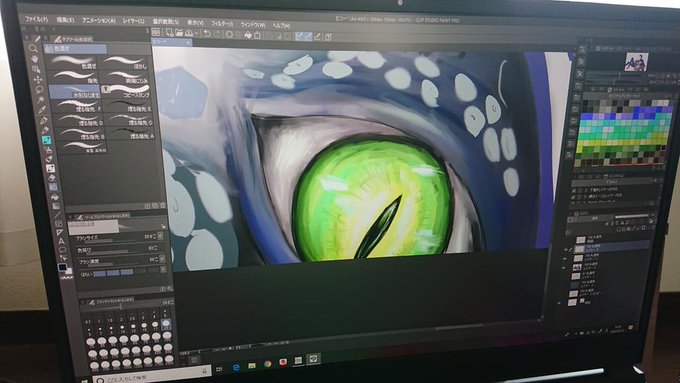Delete sub tool trash icon

tap(162, 206)
